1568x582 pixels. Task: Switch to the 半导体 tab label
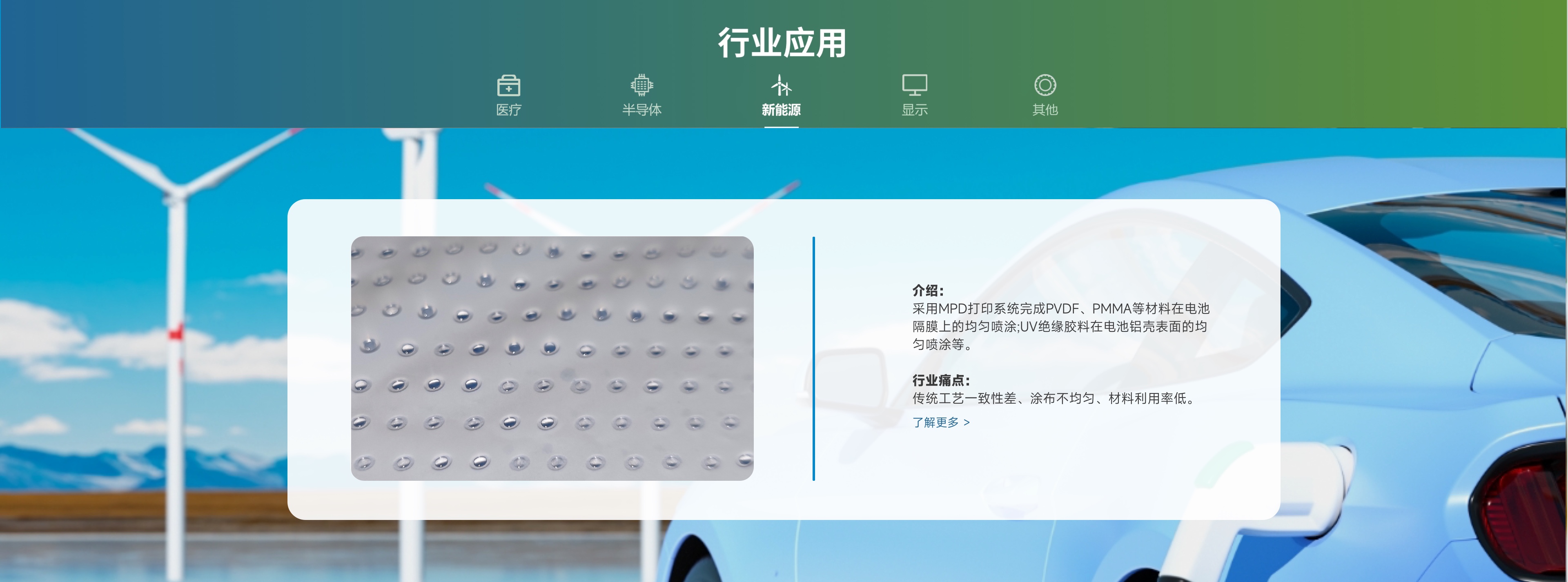tap(641, 110)
